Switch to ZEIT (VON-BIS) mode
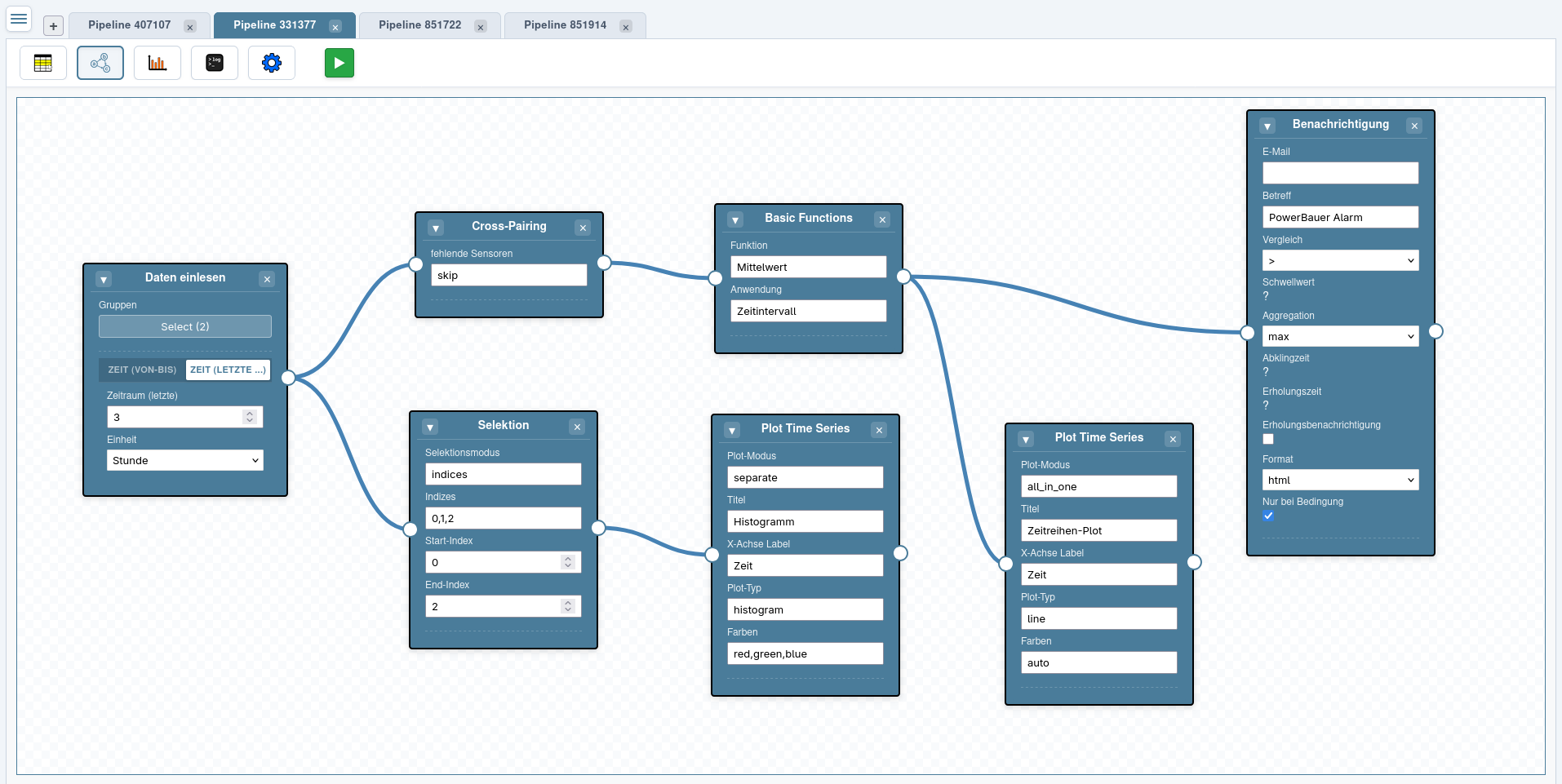 pyautogui.click(x=142, y=370)
